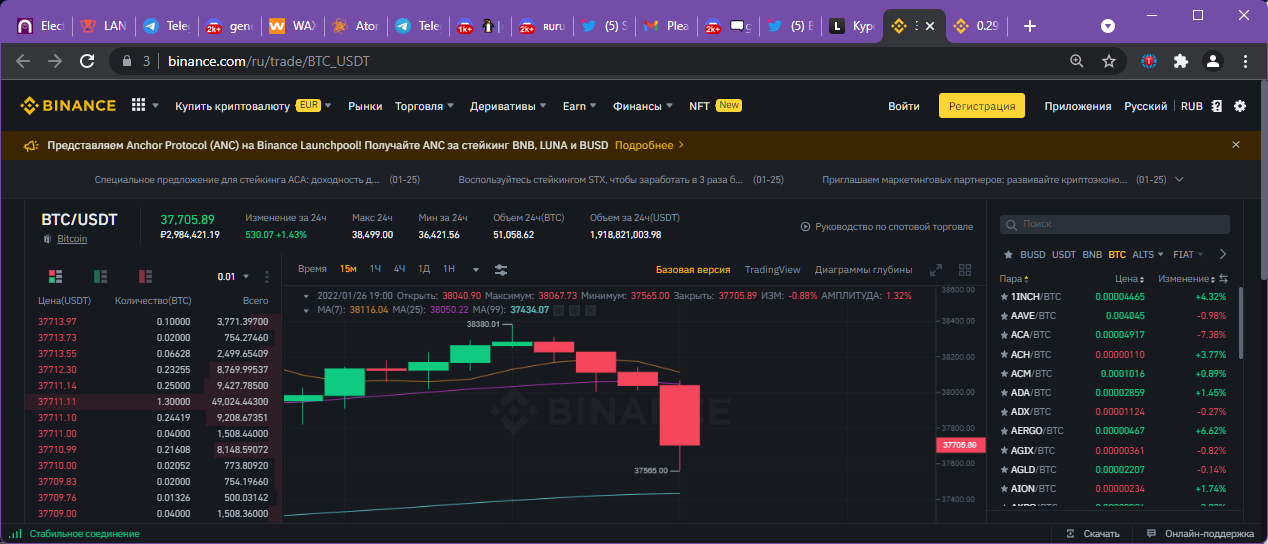
Task: Select BUSD market tab
Action: tap(1033, 254)
